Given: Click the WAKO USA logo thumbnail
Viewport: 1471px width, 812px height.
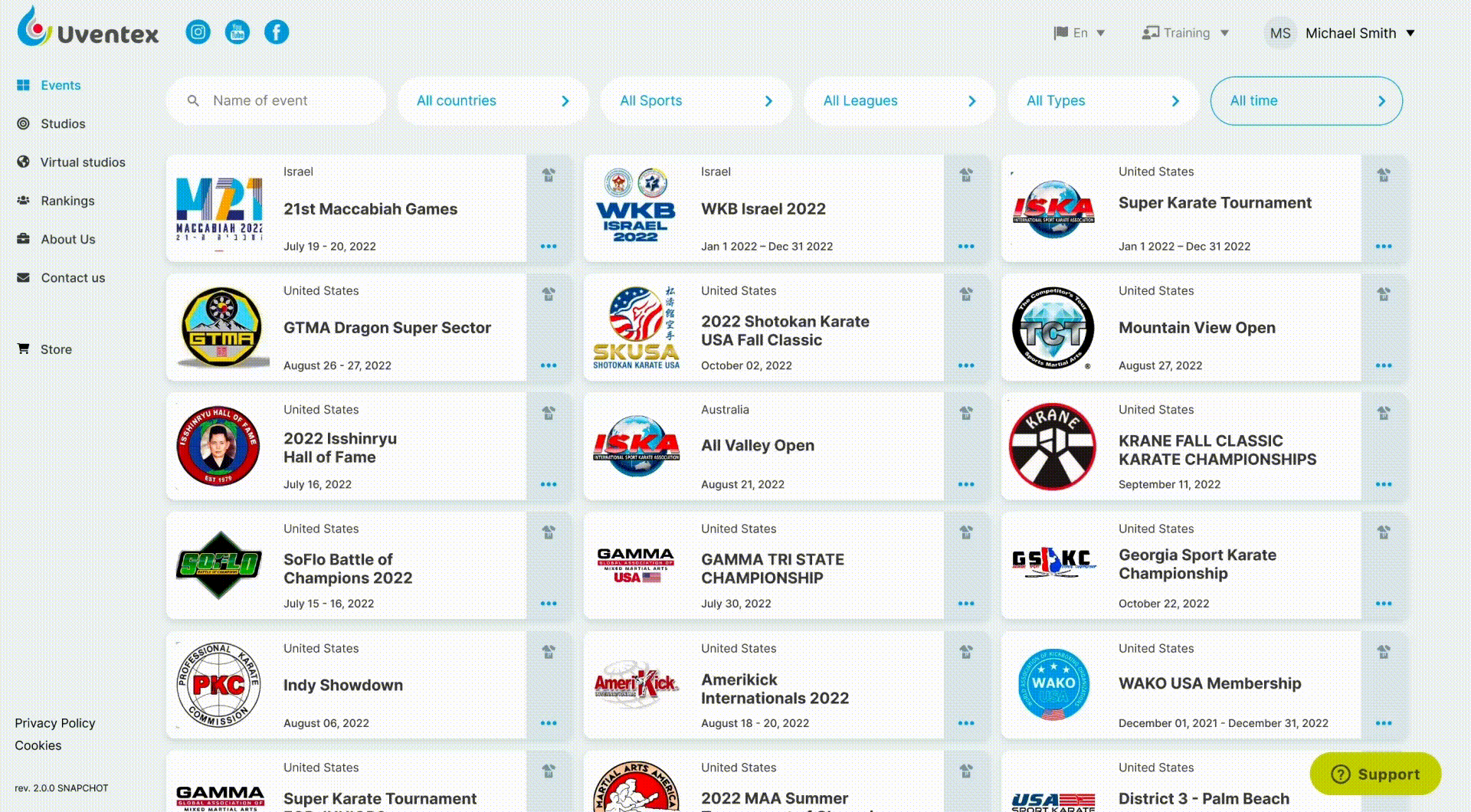Looking at the screenshot, I should (1053, 685).
